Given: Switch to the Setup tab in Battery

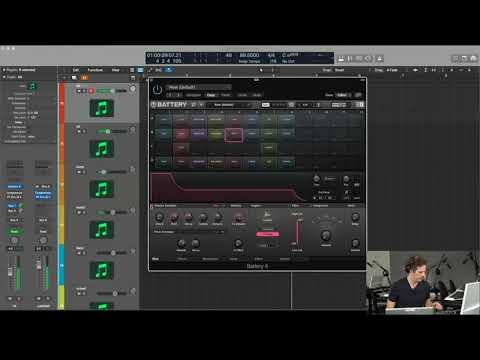Looking at the screenshot, I should [233, 259].
